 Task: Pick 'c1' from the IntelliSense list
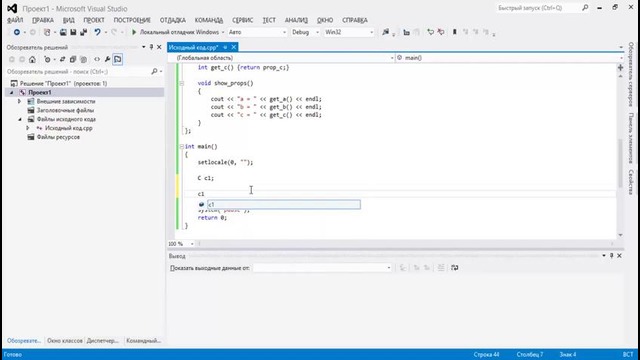(284, 204)
